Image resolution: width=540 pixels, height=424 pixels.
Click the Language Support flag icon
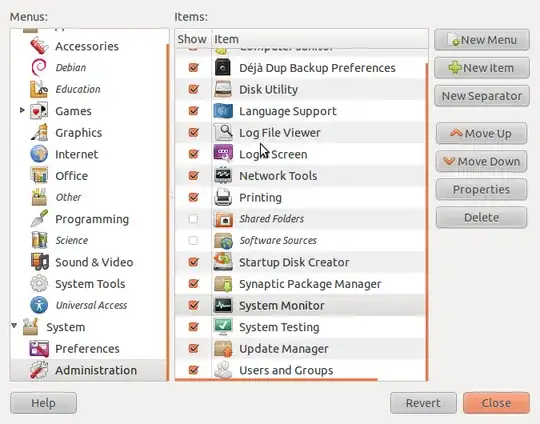click(223, 111)
